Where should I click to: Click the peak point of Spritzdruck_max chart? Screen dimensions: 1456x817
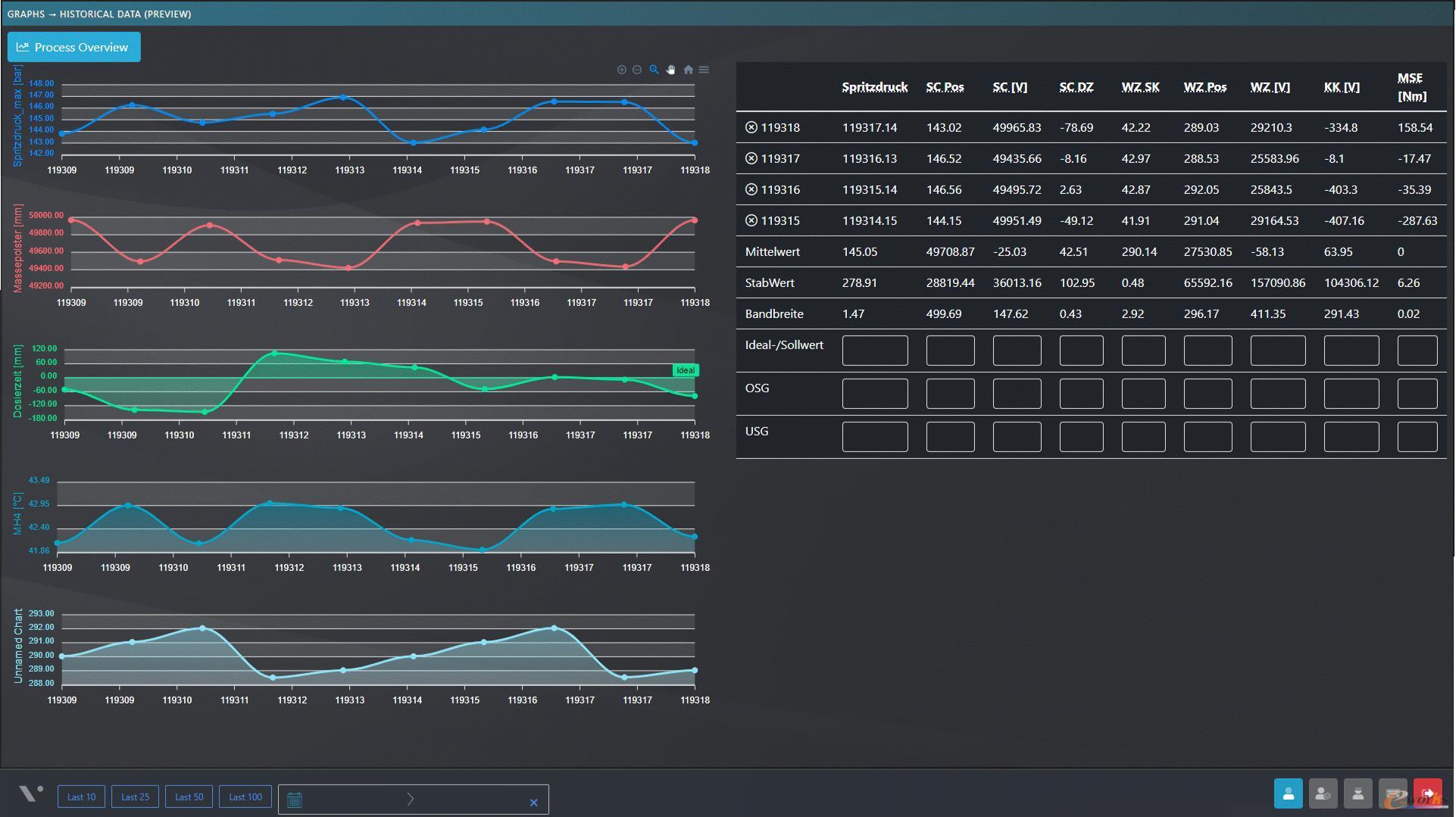343,97
